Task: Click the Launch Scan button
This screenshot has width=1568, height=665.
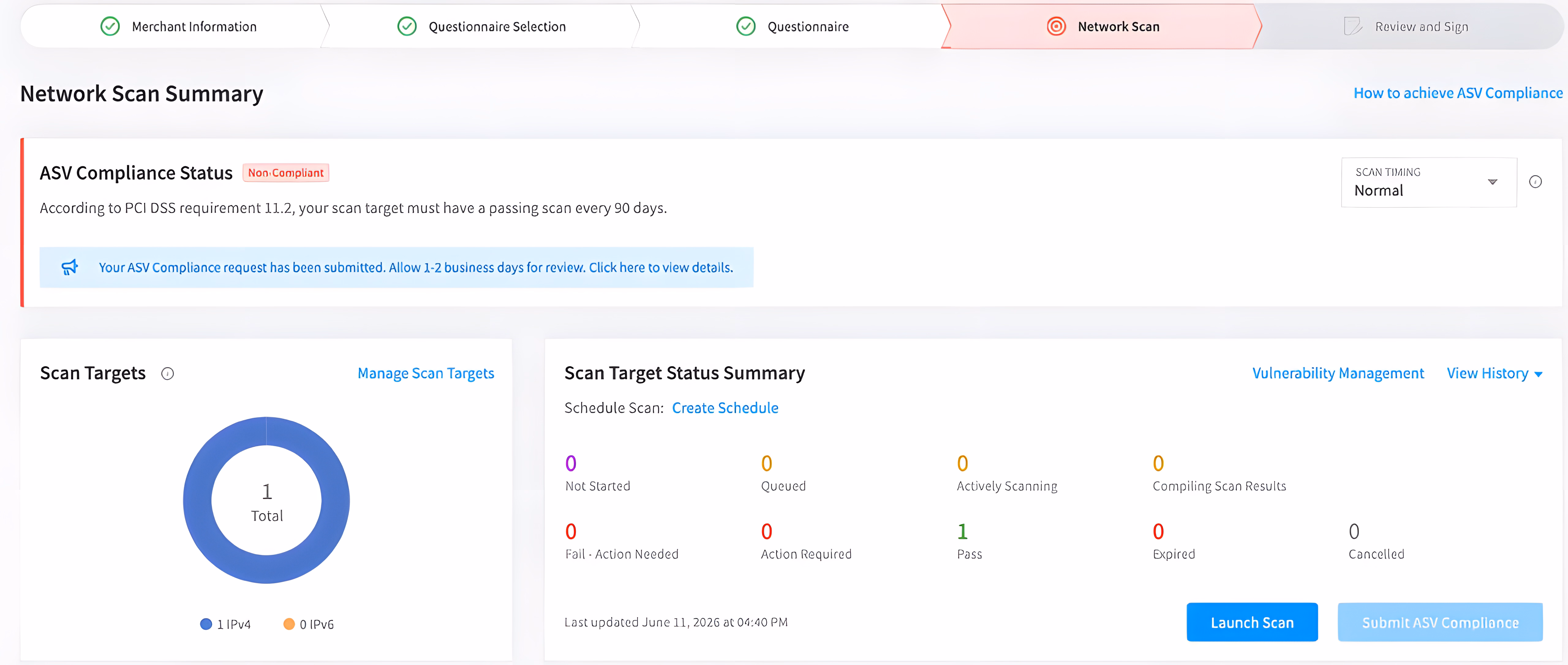Action: [1252, 622]
